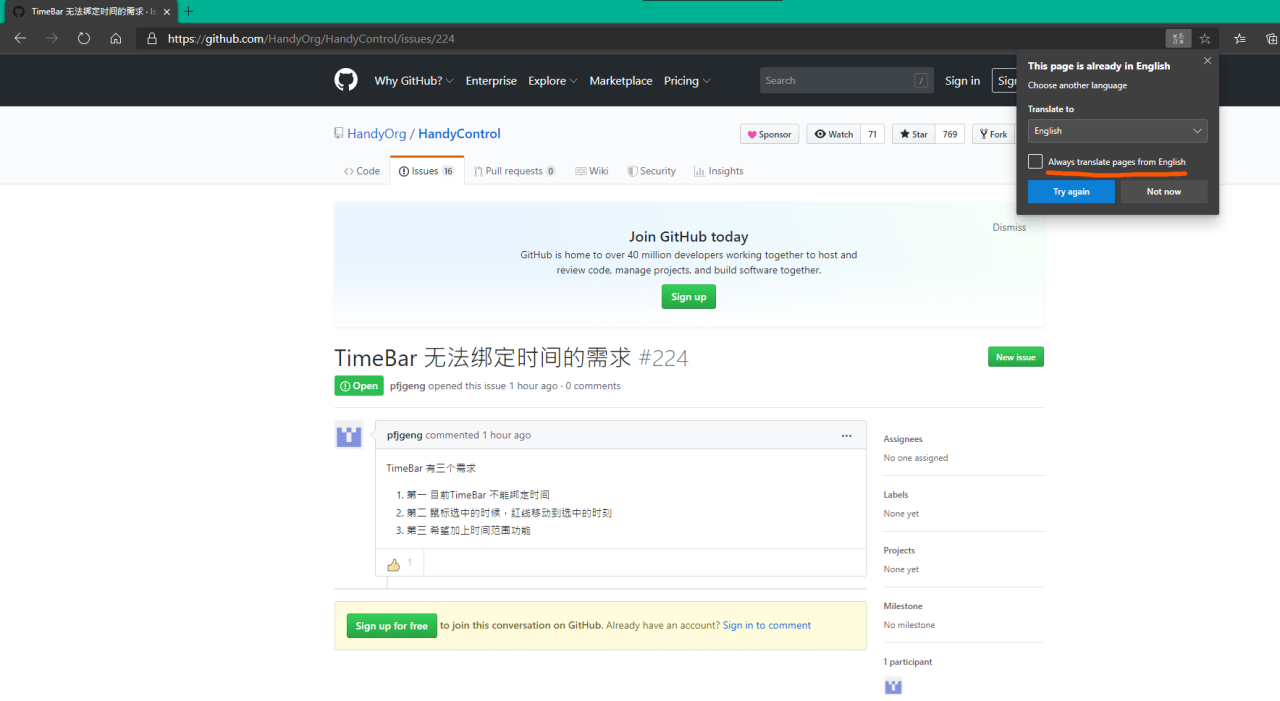Click the translate icon in address bar
Screen dimensions: 1280x701
coord(1178,39)
